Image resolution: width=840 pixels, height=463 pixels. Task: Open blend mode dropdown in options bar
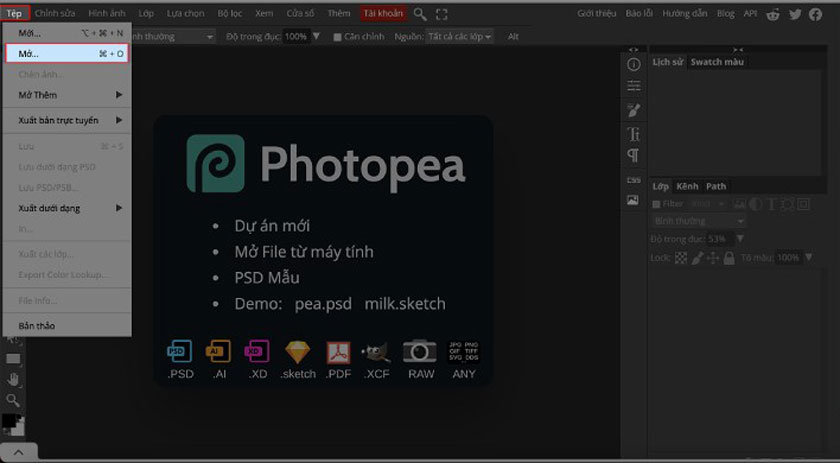172,36
